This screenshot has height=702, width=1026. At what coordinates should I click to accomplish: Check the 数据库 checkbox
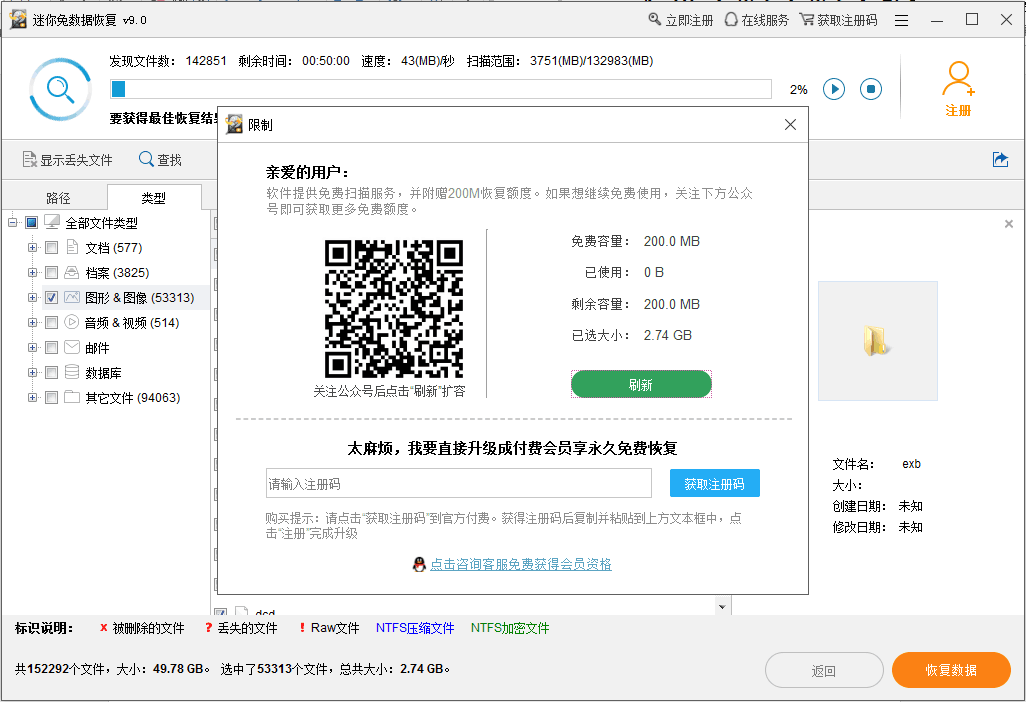[x=52, y=372]
